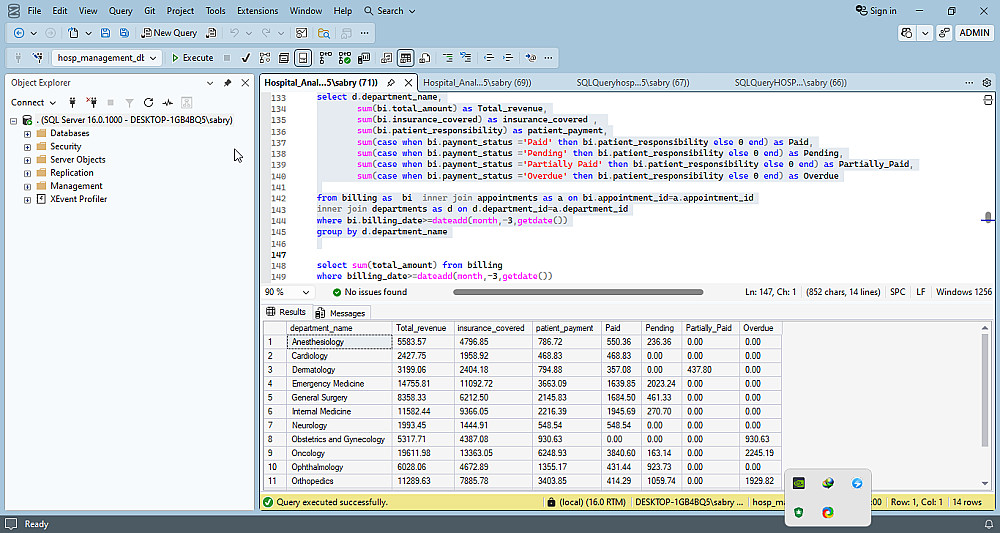Open the Query menu

tap(120, 11)
